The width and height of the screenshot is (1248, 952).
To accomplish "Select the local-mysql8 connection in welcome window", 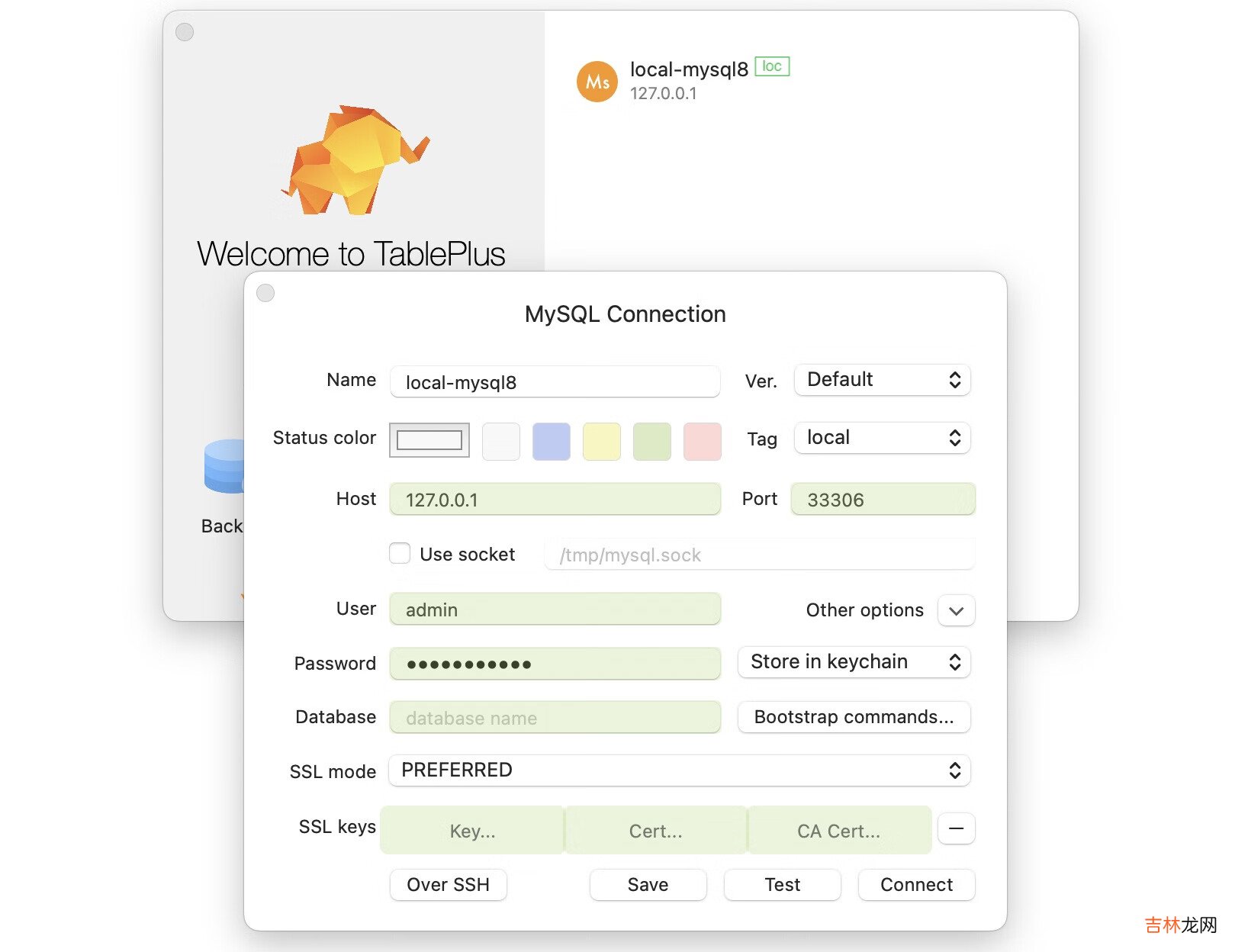I will pyautogui.click(x=689, y=69).
